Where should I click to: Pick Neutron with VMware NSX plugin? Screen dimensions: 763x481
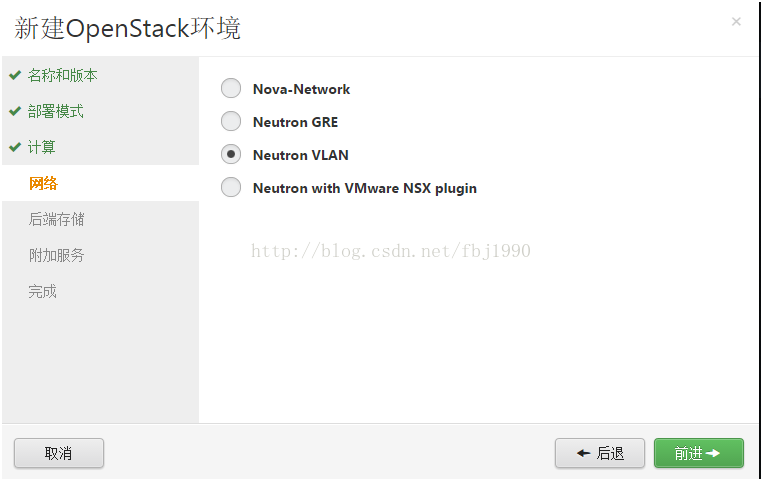[231, 188]
